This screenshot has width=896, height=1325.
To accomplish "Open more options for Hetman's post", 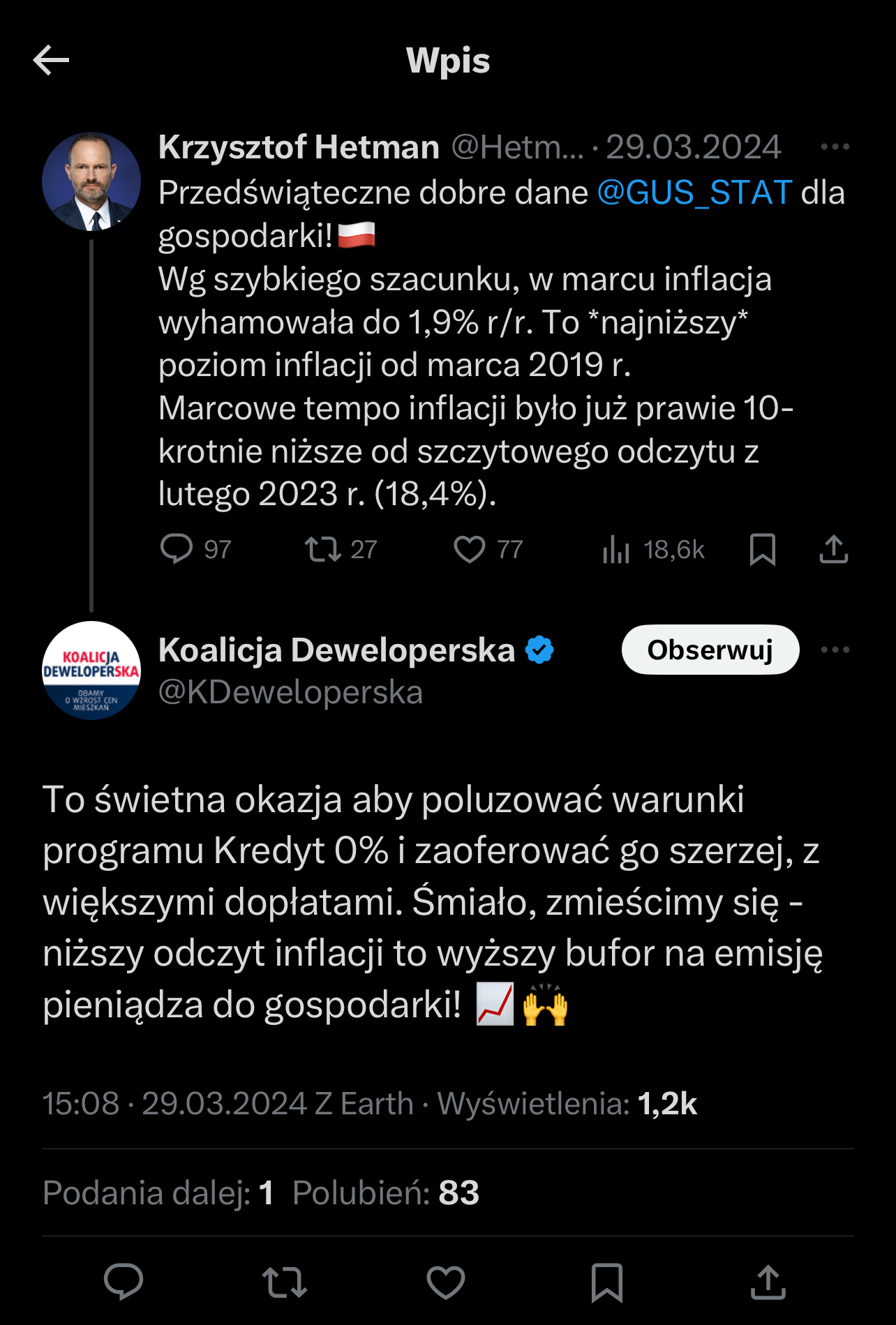I will pos(835,147).
